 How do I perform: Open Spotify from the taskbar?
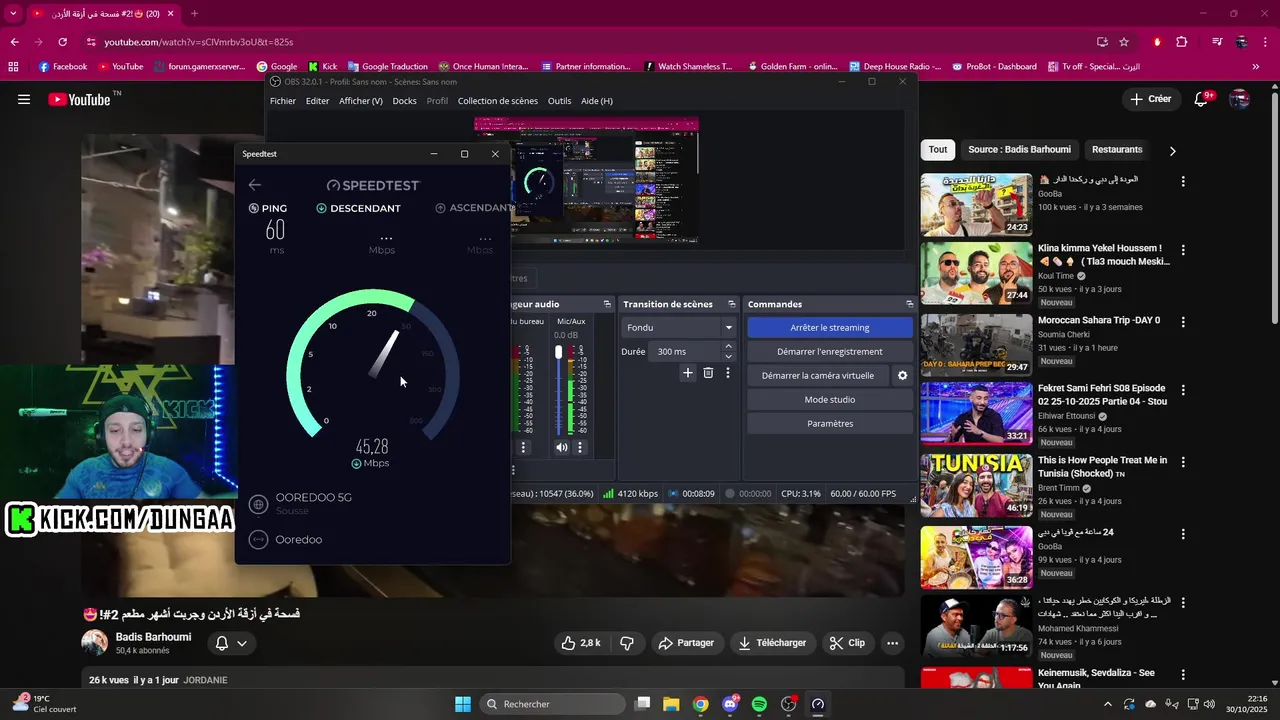pyautogui.click(x=759, y=704)
